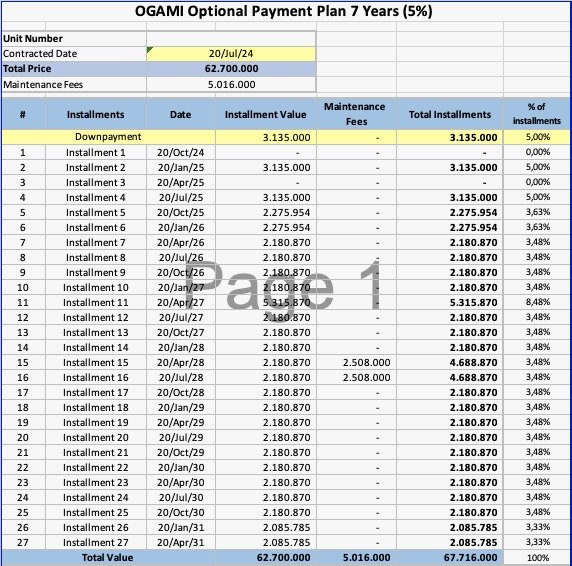Click the Maintenance Fees label near the top
The height and width of the screenshot is (566, 572).
coord(43,85)
